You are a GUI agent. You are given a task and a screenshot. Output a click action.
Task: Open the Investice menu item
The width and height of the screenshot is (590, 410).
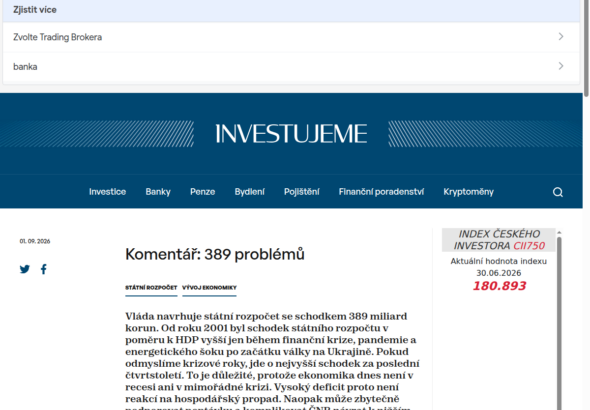107,192
